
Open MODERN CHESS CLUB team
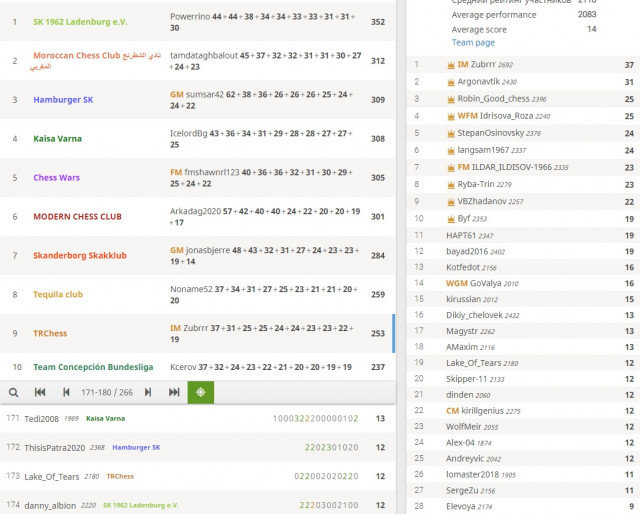[x=78, y=216]
